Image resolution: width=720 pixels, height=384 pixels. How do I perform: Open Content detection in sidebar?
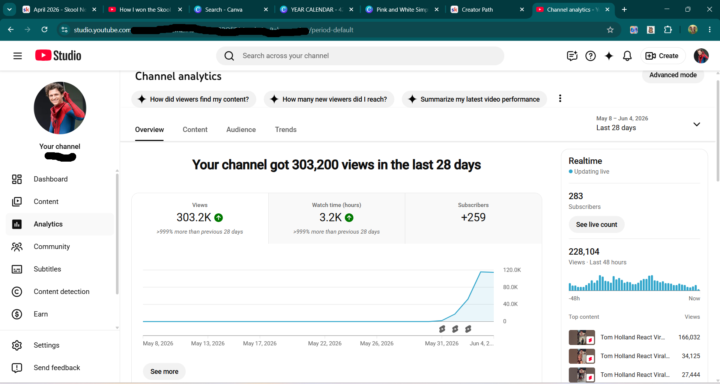[x=60, y=292]
